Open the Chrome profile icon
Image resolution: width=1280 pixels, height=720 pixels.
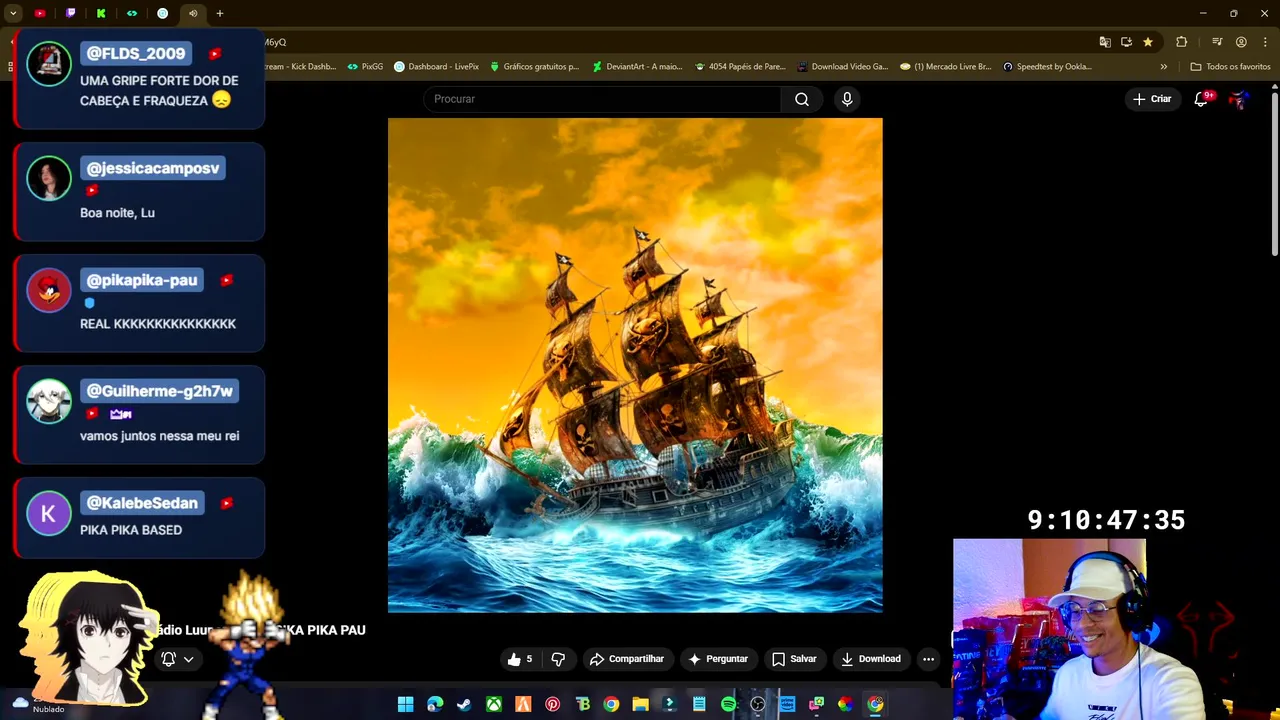[x=1241, y=42]
